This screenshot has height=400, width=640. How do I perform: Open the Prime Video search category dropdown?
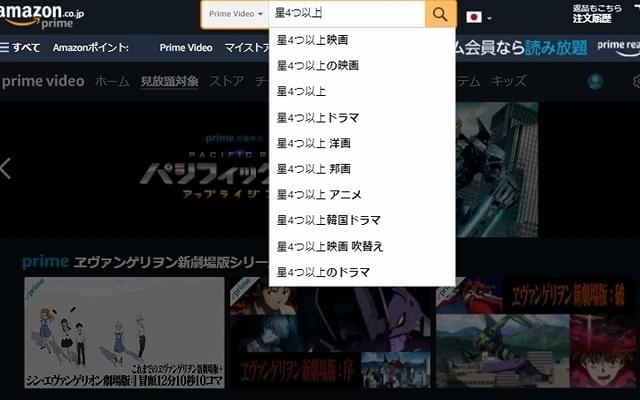click(x=236, y=14)
